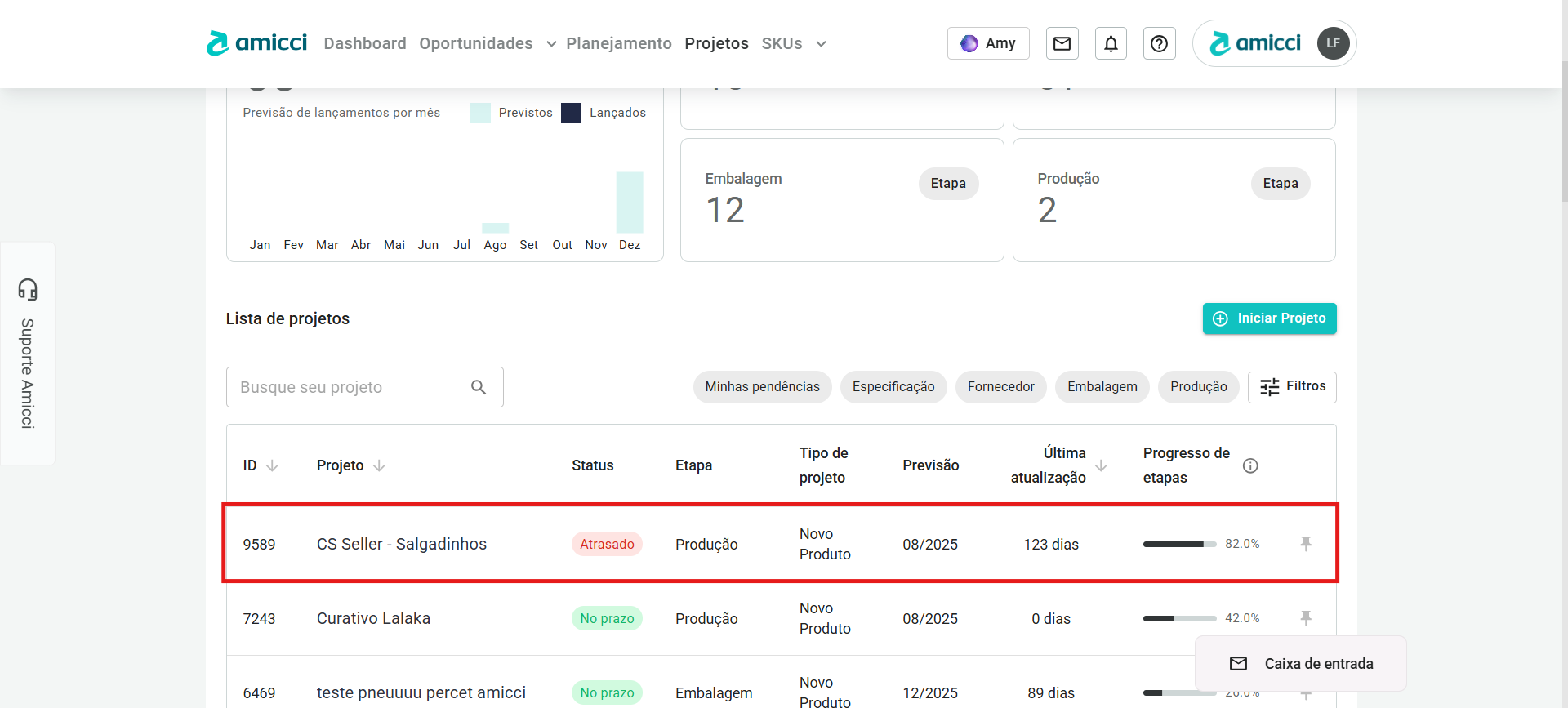Toggle the Fornecedor filter chip
This screenshot has width=1568, height=708.
(1000, 387)
